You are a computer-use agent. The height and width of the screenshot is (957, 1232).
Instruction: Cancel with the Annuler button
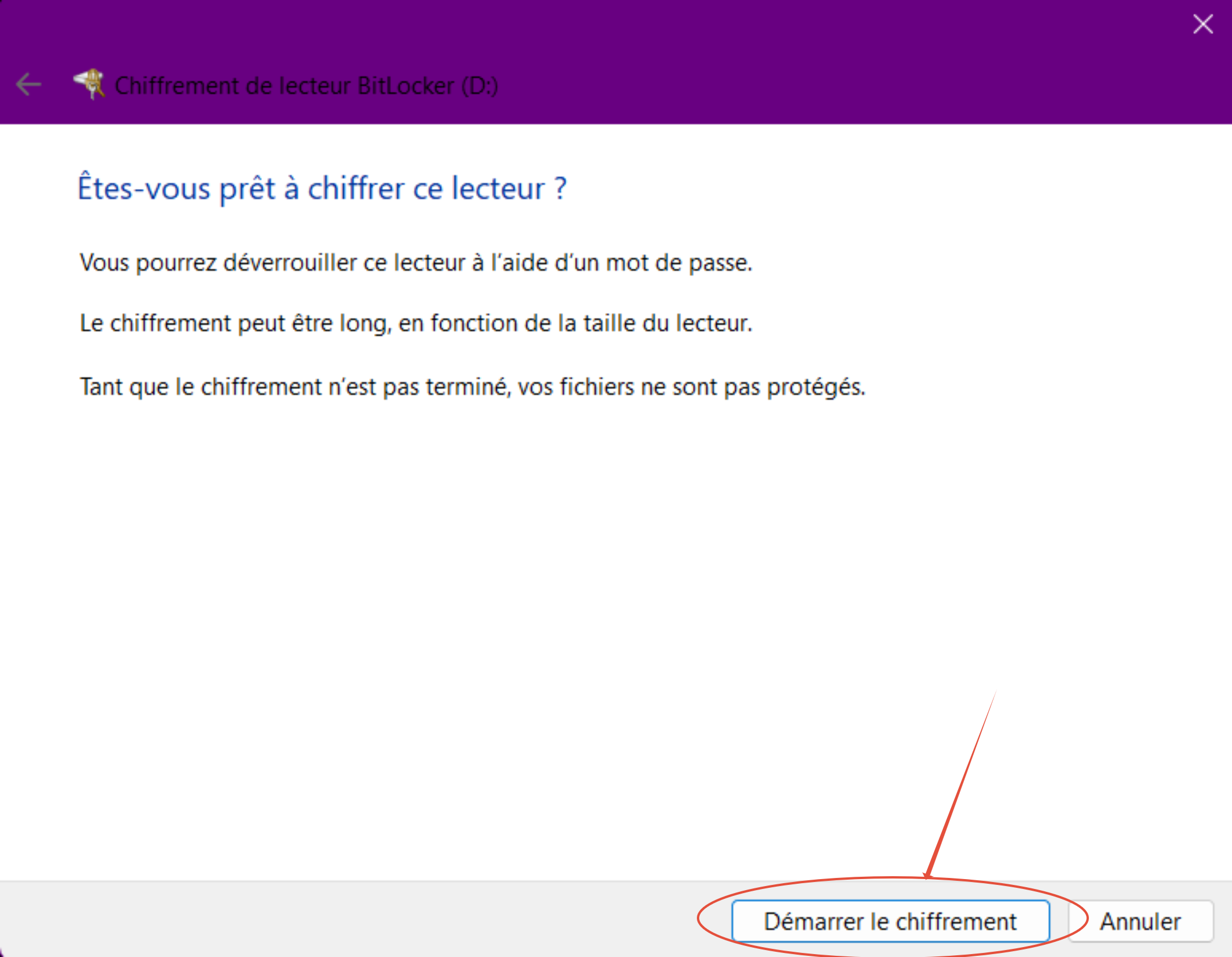pos(1140,922)
